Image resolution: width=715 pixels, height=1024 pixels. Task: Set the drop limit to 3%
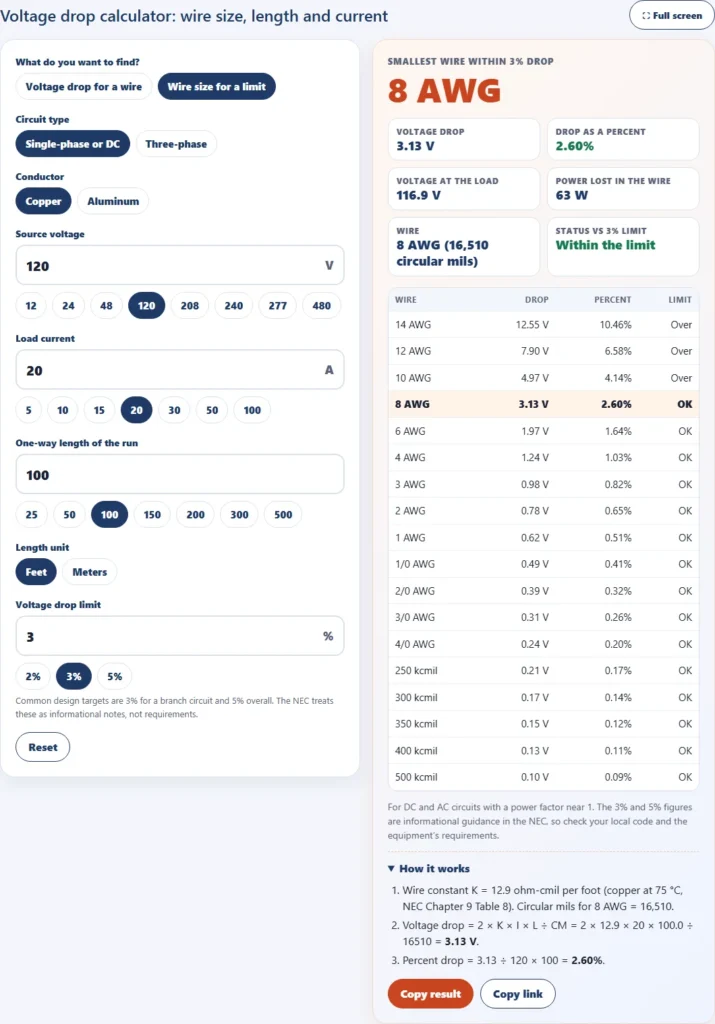74,676
